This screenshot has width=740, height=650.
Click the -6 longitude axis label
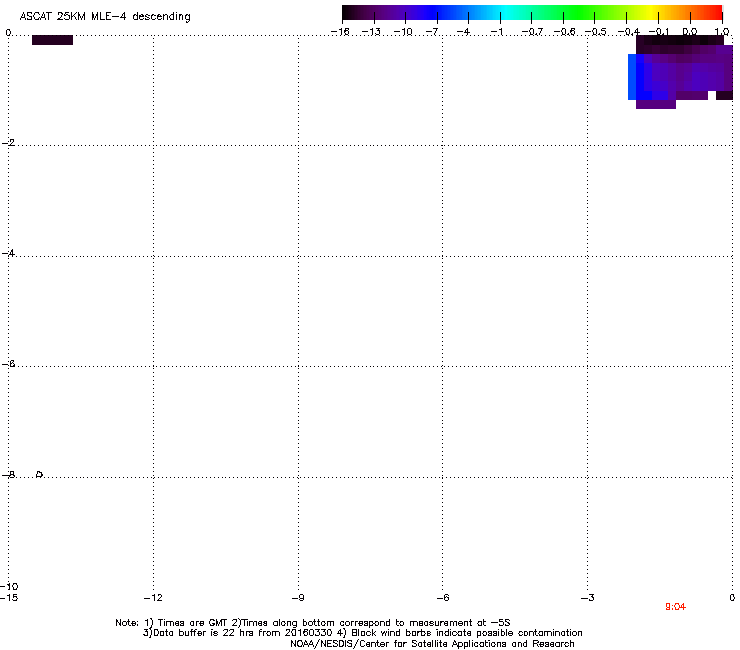443,598
